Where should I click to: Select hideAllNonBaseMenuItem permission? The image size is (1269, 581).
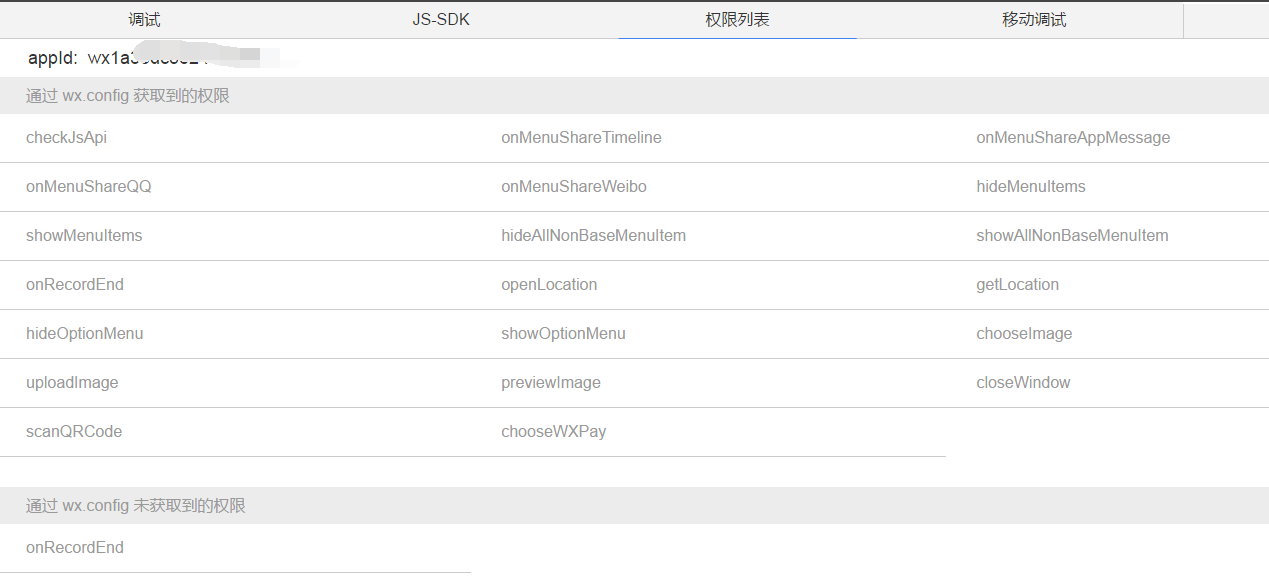pos(593,236)
